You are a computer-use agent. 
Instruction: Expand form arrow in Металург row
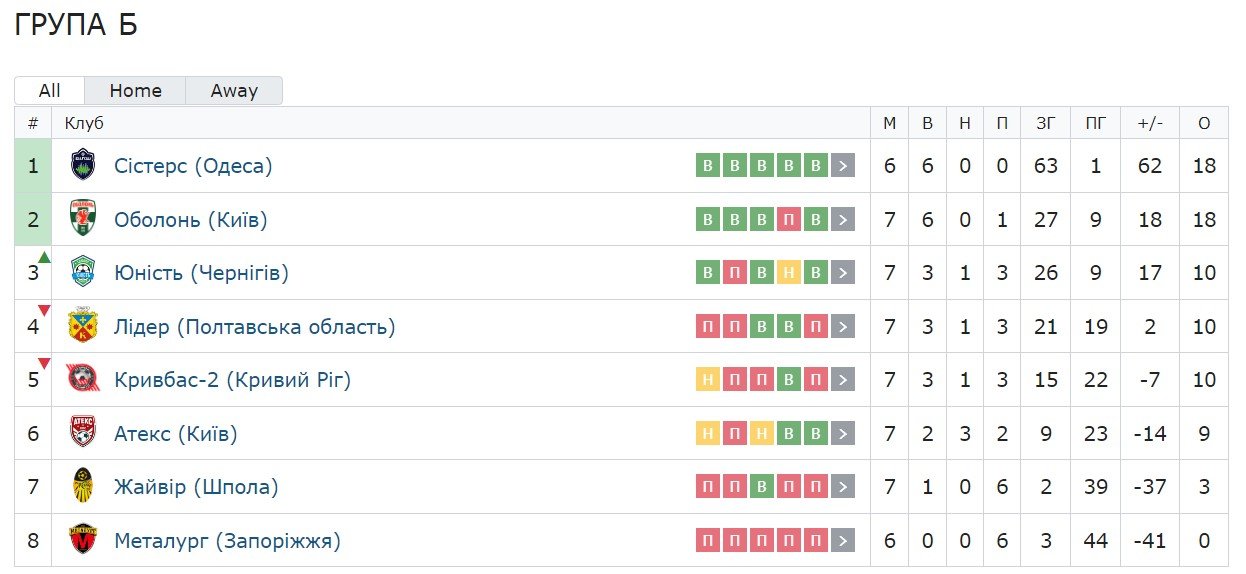844,541
